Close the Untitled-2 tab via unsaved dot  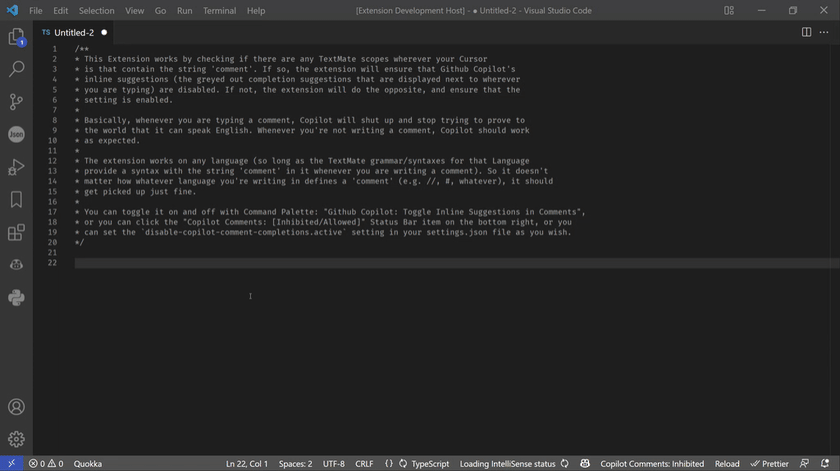point(104,33)
